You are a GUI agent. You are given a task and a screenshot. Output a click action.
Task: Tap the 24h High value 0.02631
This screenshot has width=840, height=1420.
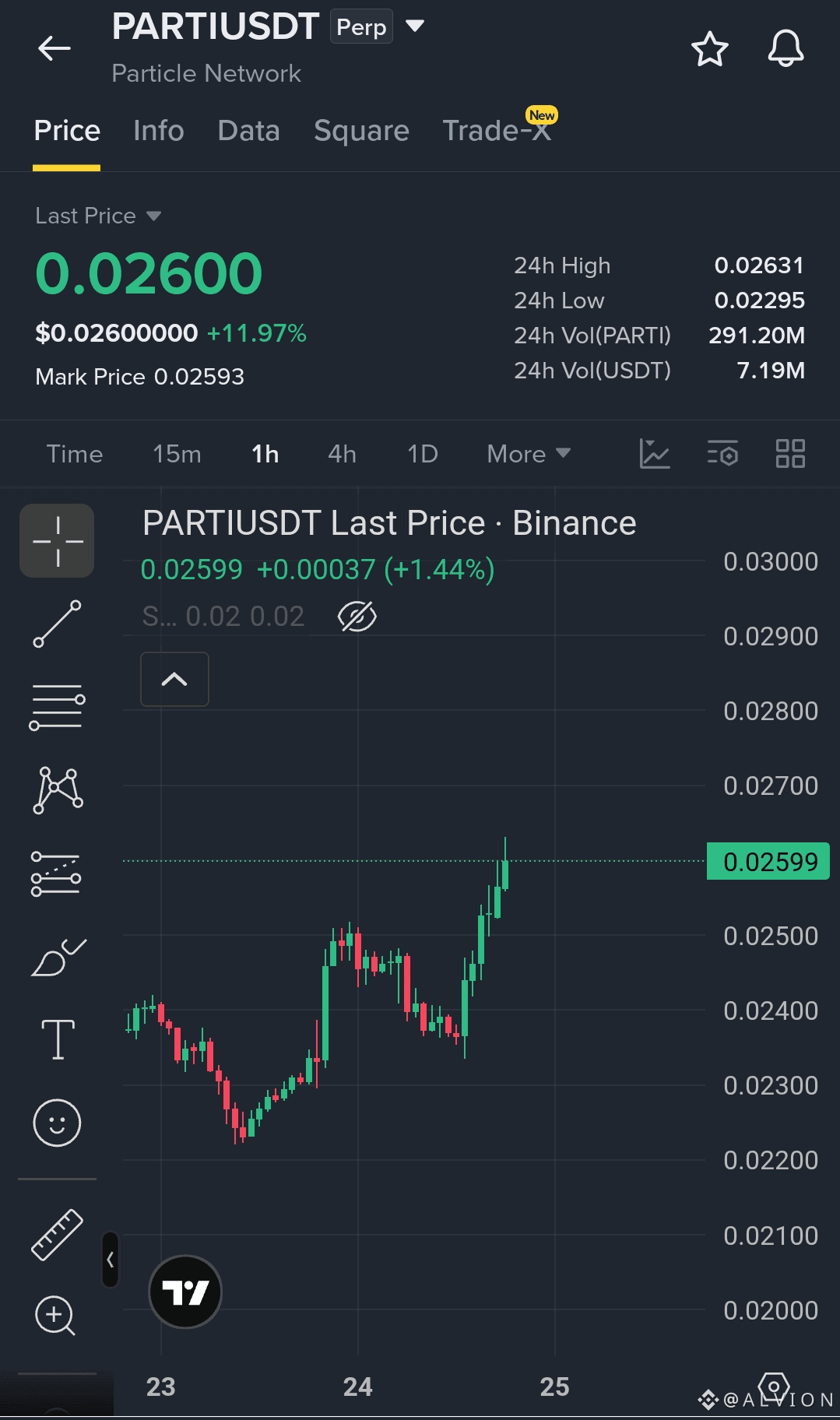pyautogui.click(x=759, y=265)
